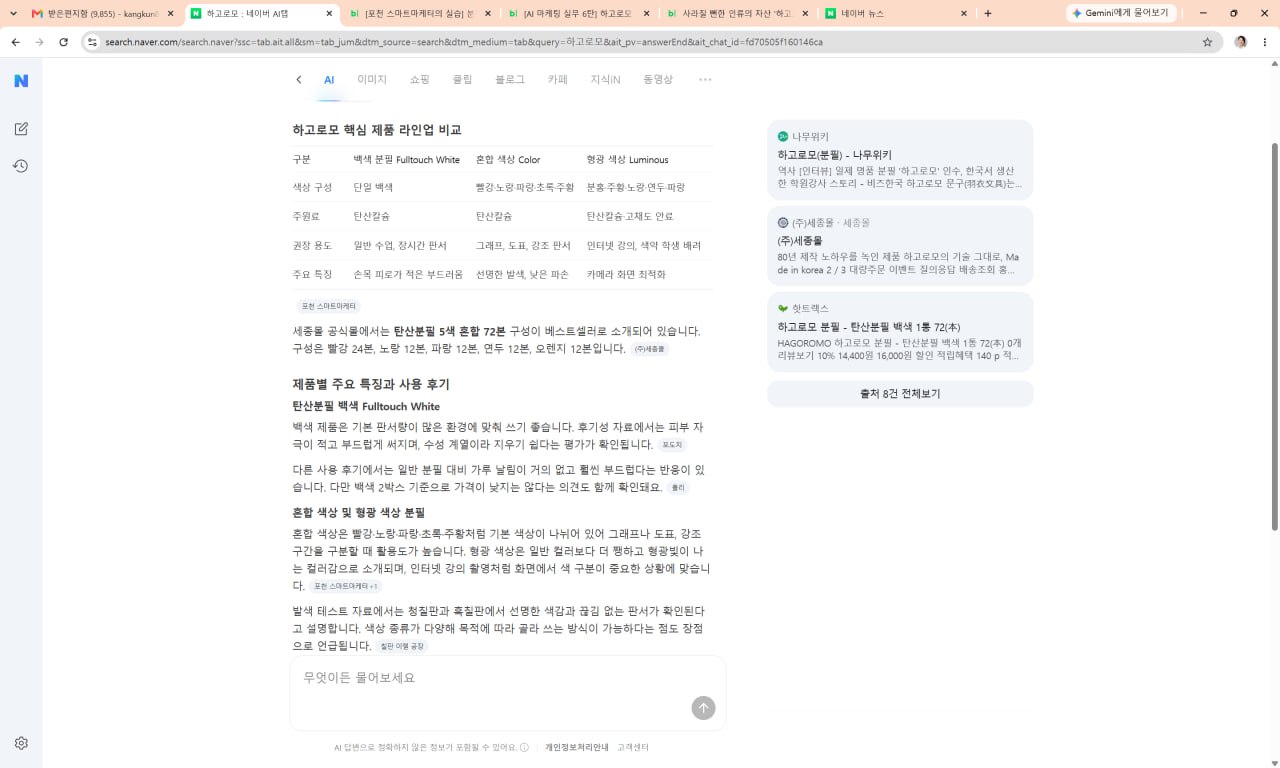Click the browser back arrow
The width and height of the screenshot is (1280, 768).
pos(15,42)
